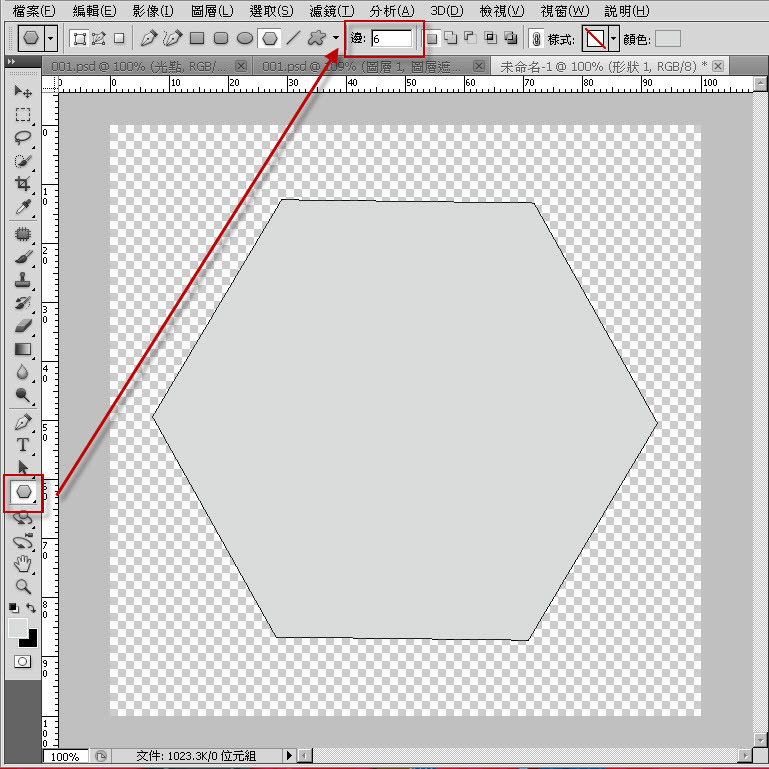Select the Type tool
The width and height of the screenshot is (769, 769).
[23, 445]
